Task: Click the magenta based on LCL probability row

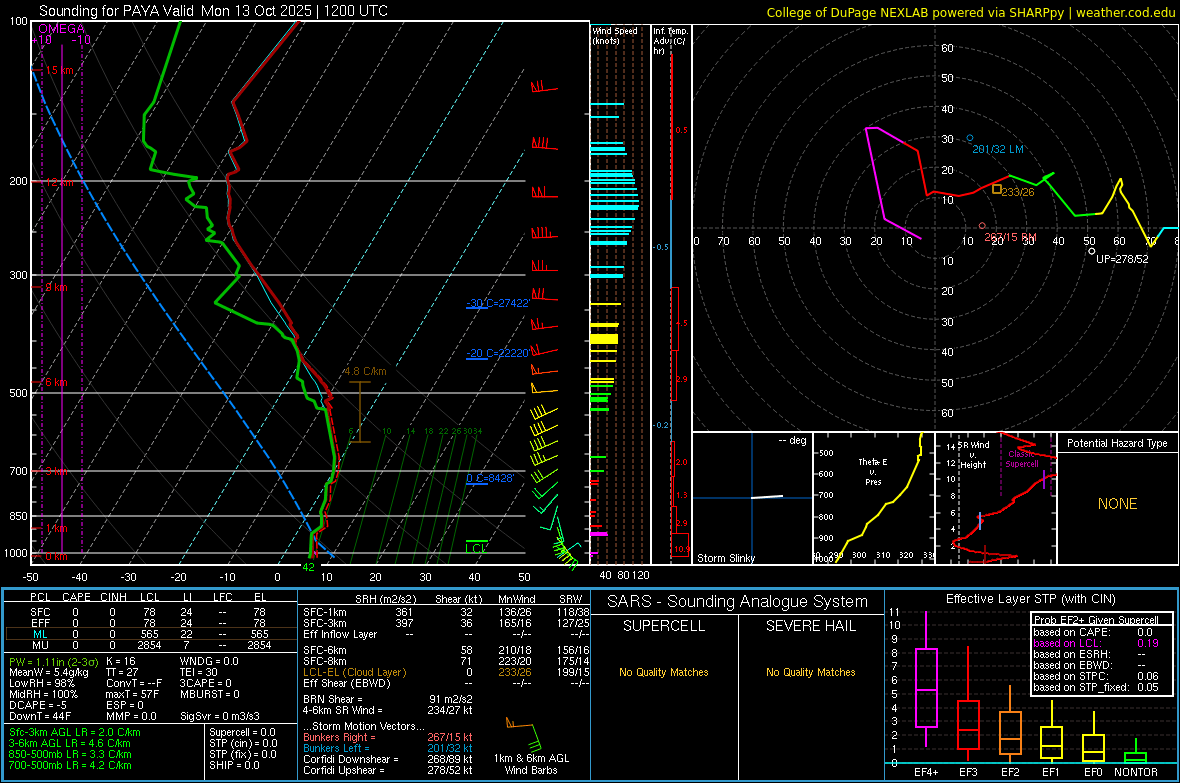Action: tap(1096, 643)
